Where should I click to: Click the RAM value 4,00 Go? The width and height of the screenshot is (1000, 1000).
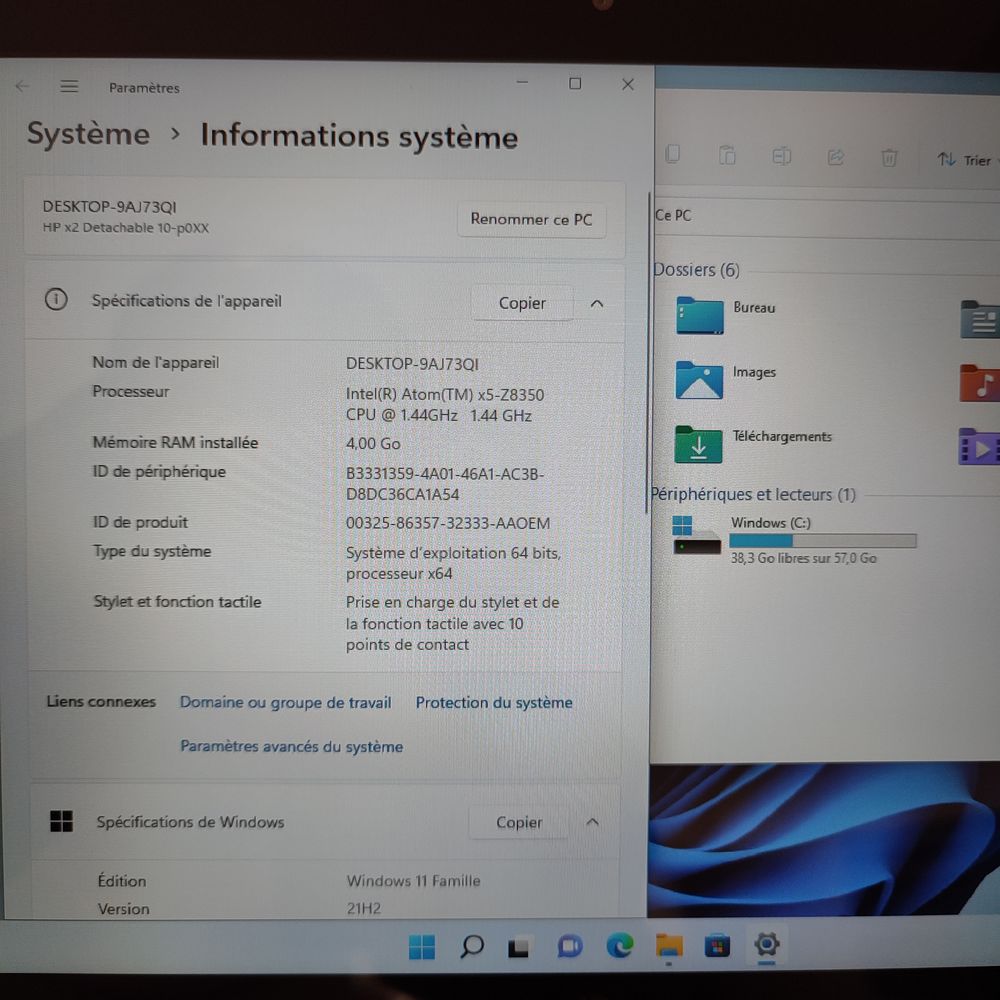pyautogui.click(x=372, y=443)
